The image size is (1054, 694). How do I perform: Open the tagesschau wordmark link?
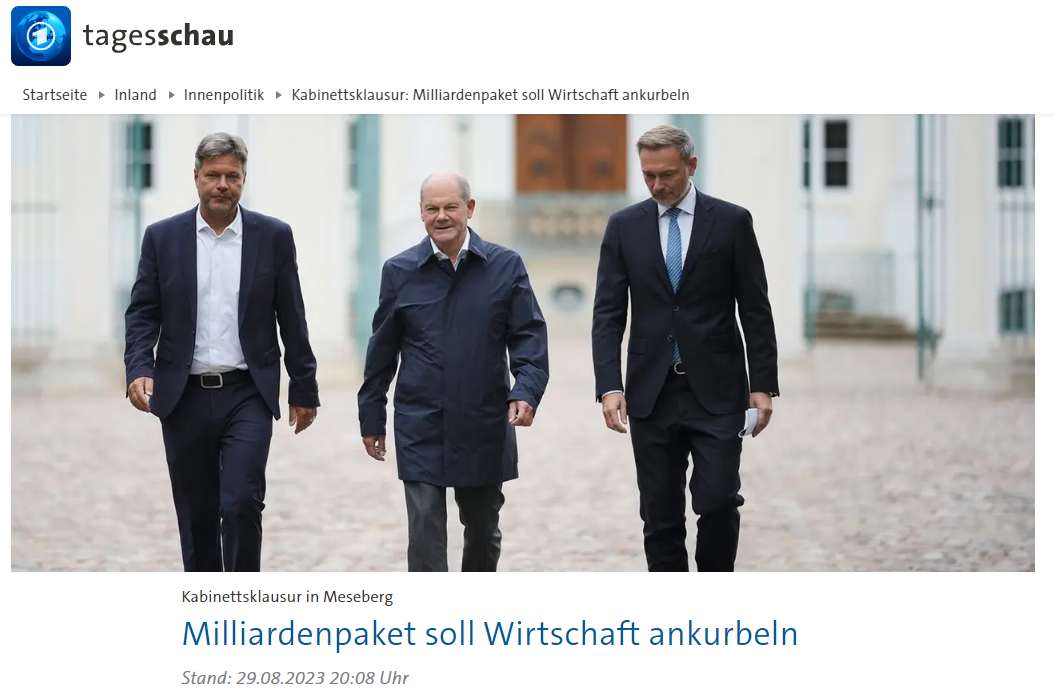tap(158, 36)
